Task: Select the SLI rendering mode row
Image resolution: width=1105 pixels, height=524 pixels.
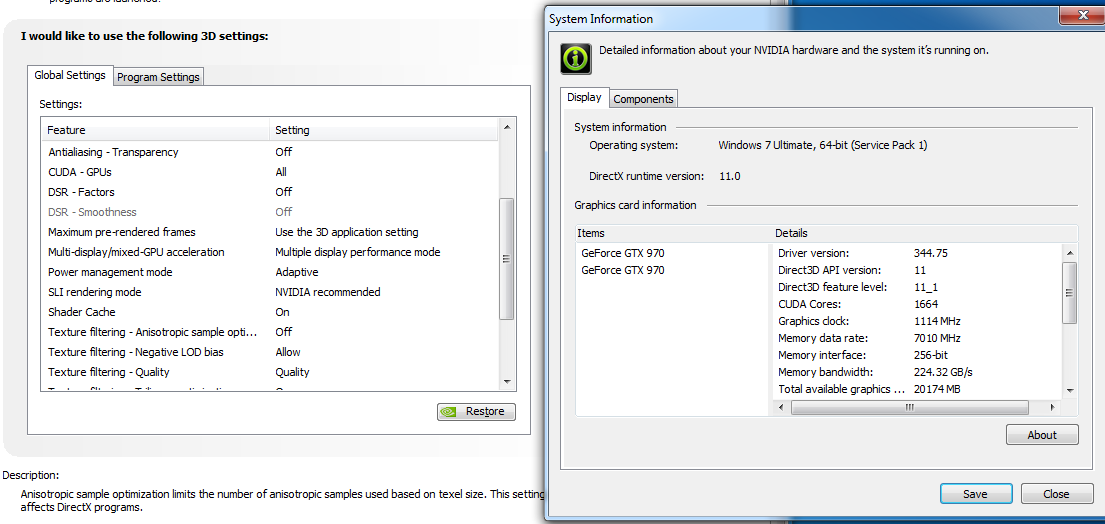Action: 269,292
